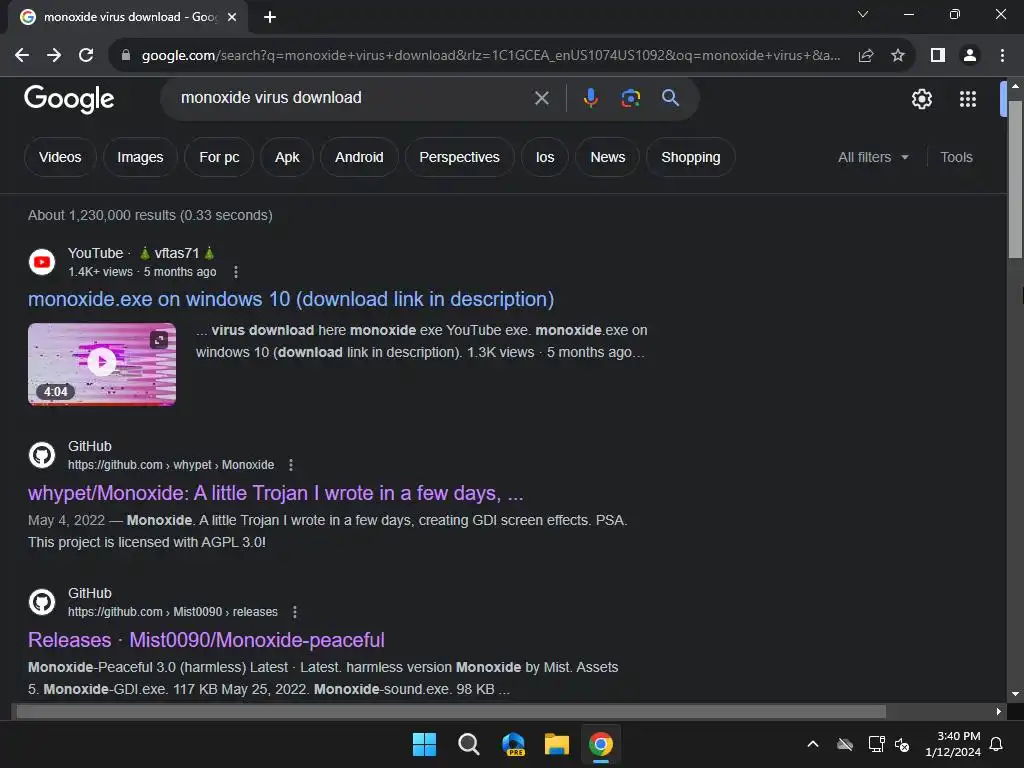Clear the search query text

click(x=541, y=98)
